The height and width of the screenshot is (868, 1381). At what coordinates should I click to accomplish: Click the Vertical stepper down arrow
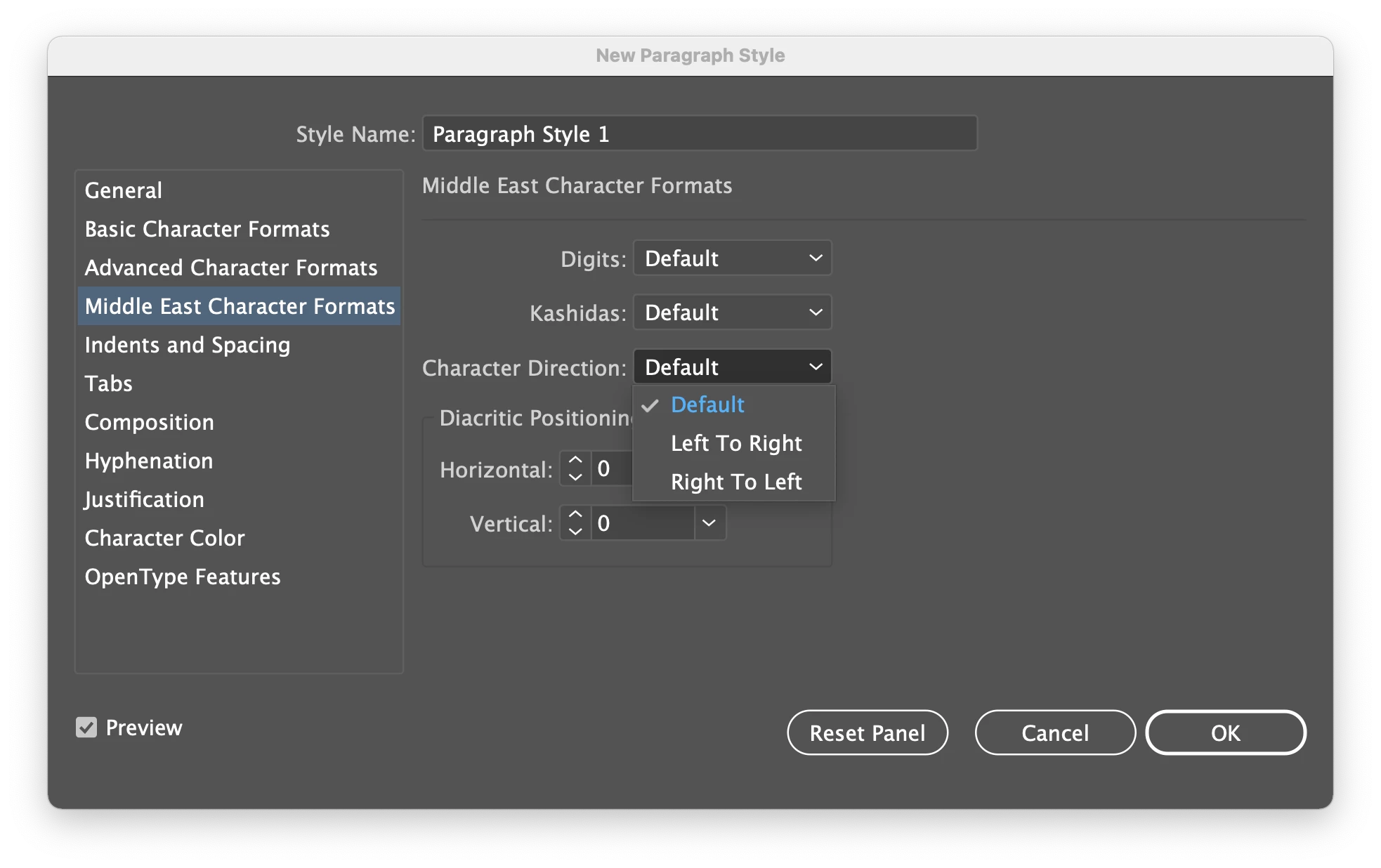coord(575,532)
